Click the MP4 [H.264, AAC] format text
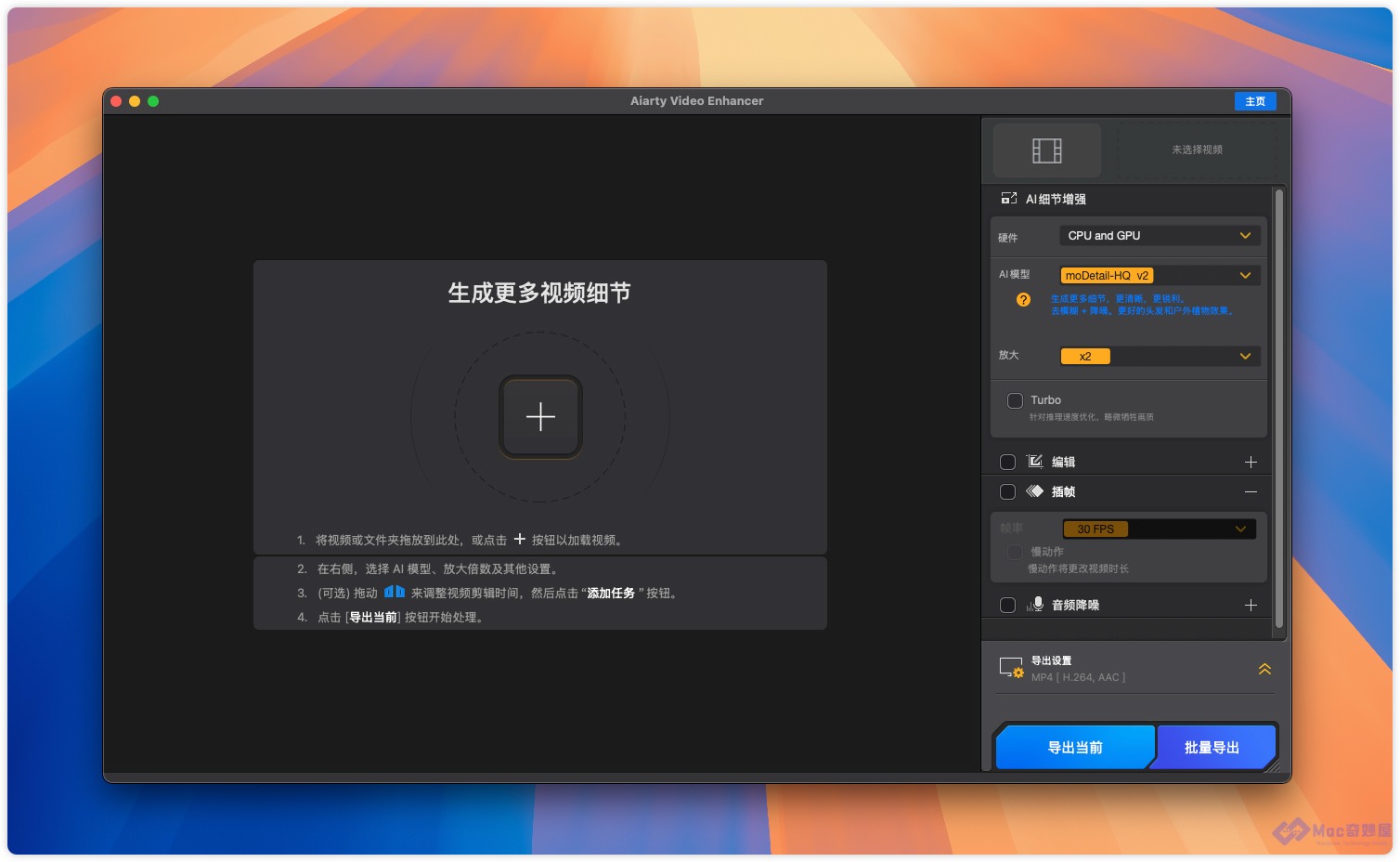 (1078, 677)
